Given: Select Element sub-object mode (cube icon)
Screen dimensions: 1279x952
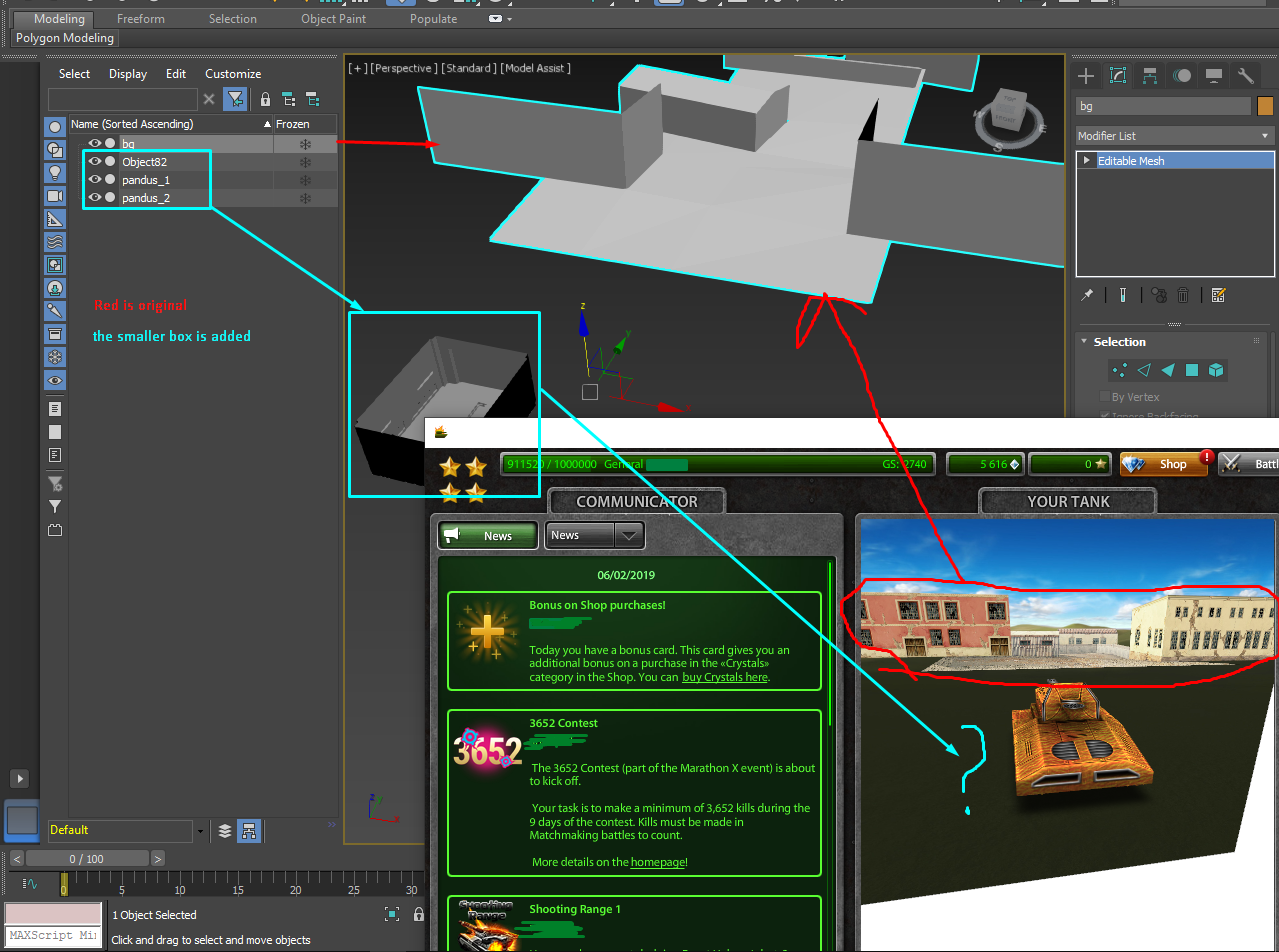Looking at the screenshot, I should click(1216, 370).
